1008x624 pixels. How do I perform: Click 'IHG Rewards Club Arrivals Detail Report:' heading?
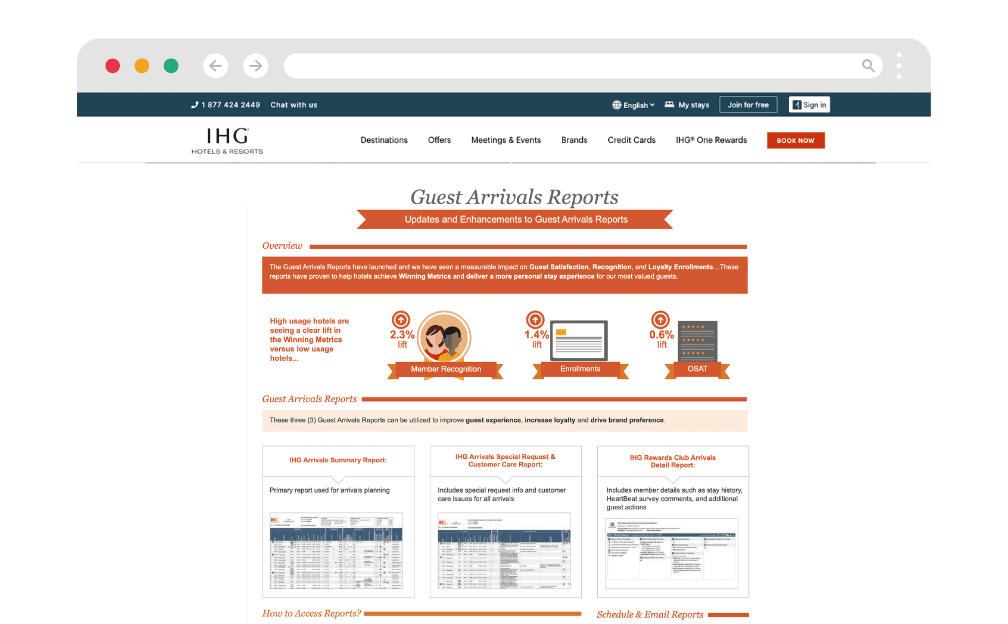point(672,461)
